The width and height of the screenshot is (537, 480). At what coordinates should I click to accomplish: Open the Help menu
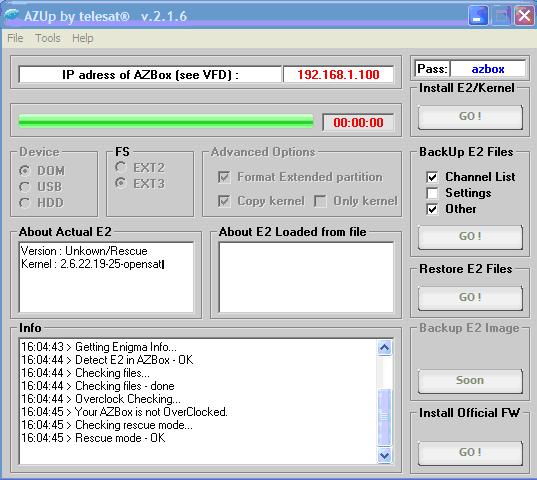point(83,38)
